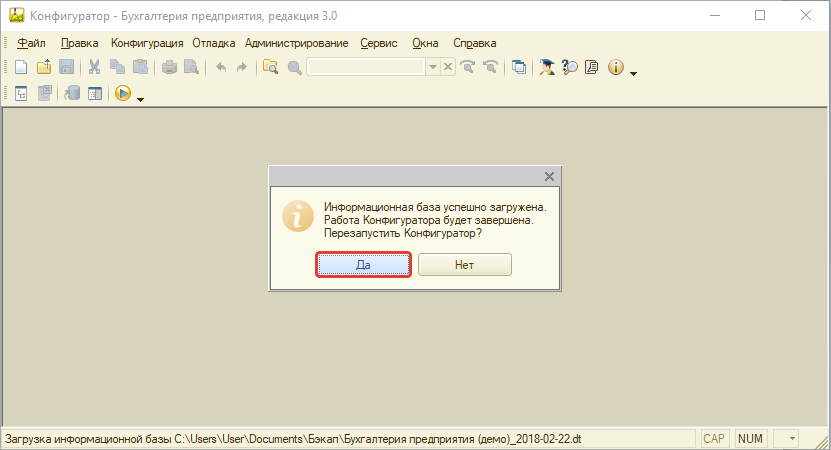Click the Paste clipboard icon
Viewport: 831px width, 450px height.
tap(140, 67)
